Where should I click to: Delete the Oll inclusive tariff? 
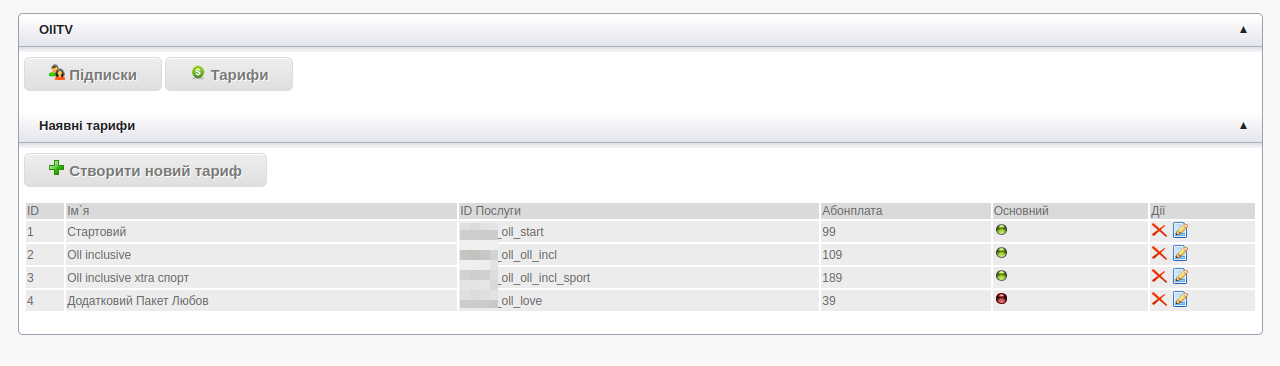point(1159,253)
